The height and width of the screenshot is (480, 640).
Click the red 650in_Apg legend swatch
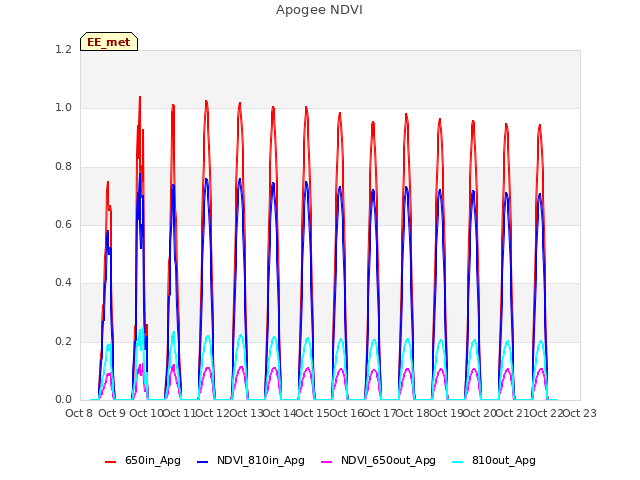pos(111,462)
